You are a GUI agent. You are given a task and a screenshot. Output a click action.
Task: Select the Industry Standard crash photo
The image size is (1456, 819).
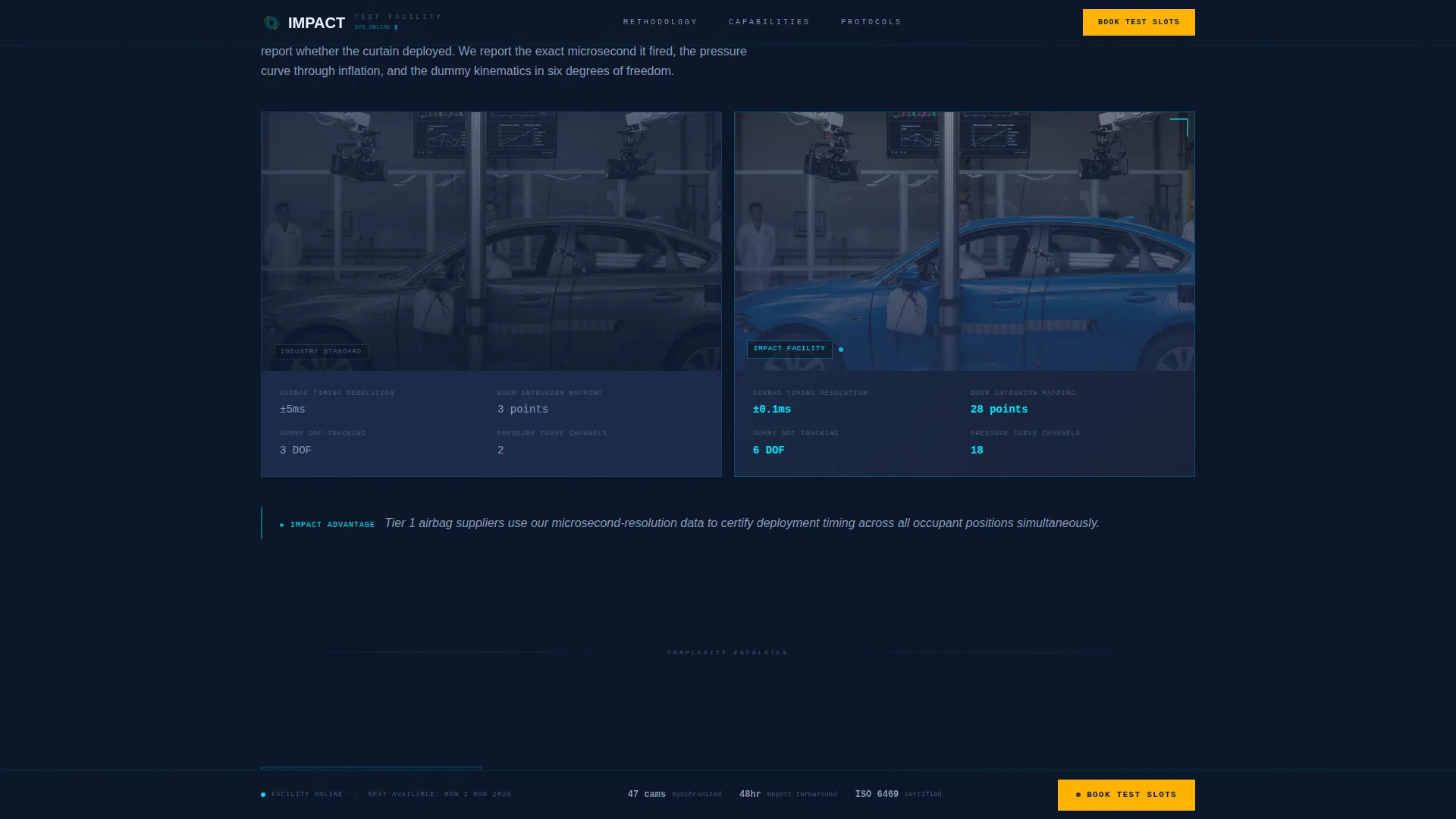tap(491, 241)
